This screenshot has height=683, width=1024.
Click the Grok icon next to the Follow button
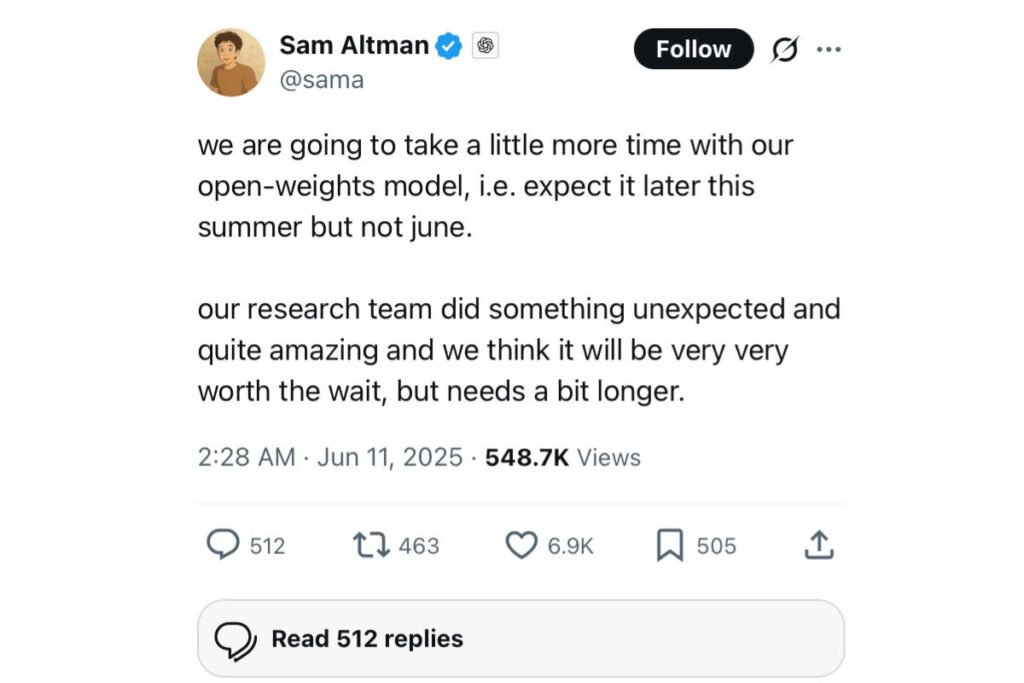[x=786, y=48]
